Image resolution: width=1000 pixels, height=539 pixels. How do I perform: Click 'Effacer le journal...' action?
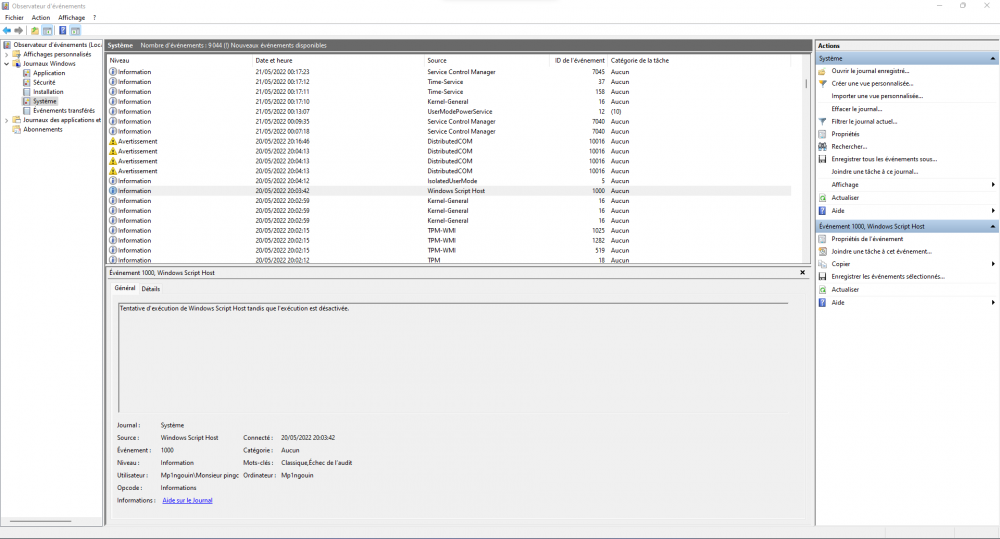pyautogui.click(x=857, y=109)
